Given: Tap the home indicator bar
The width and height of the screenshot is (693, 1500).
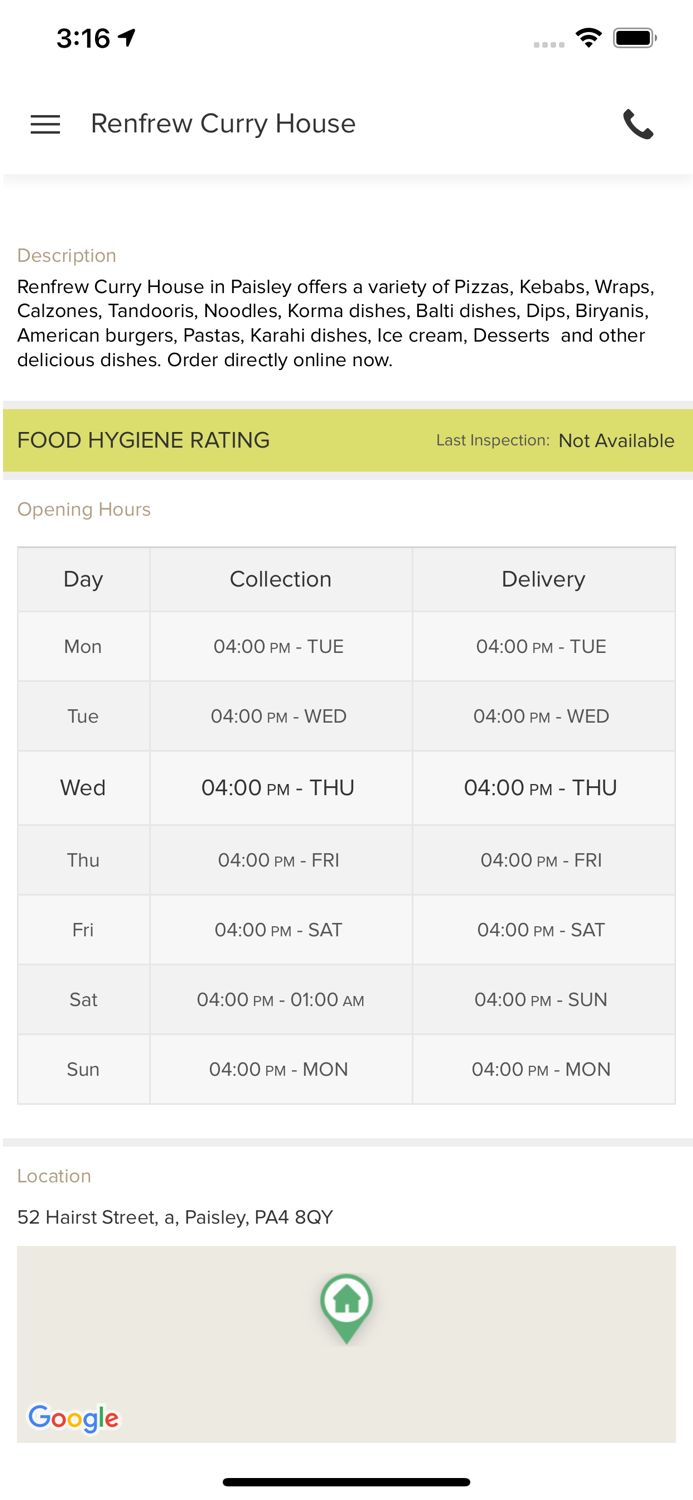Looking at the screenshot, I should point(346,1482).
